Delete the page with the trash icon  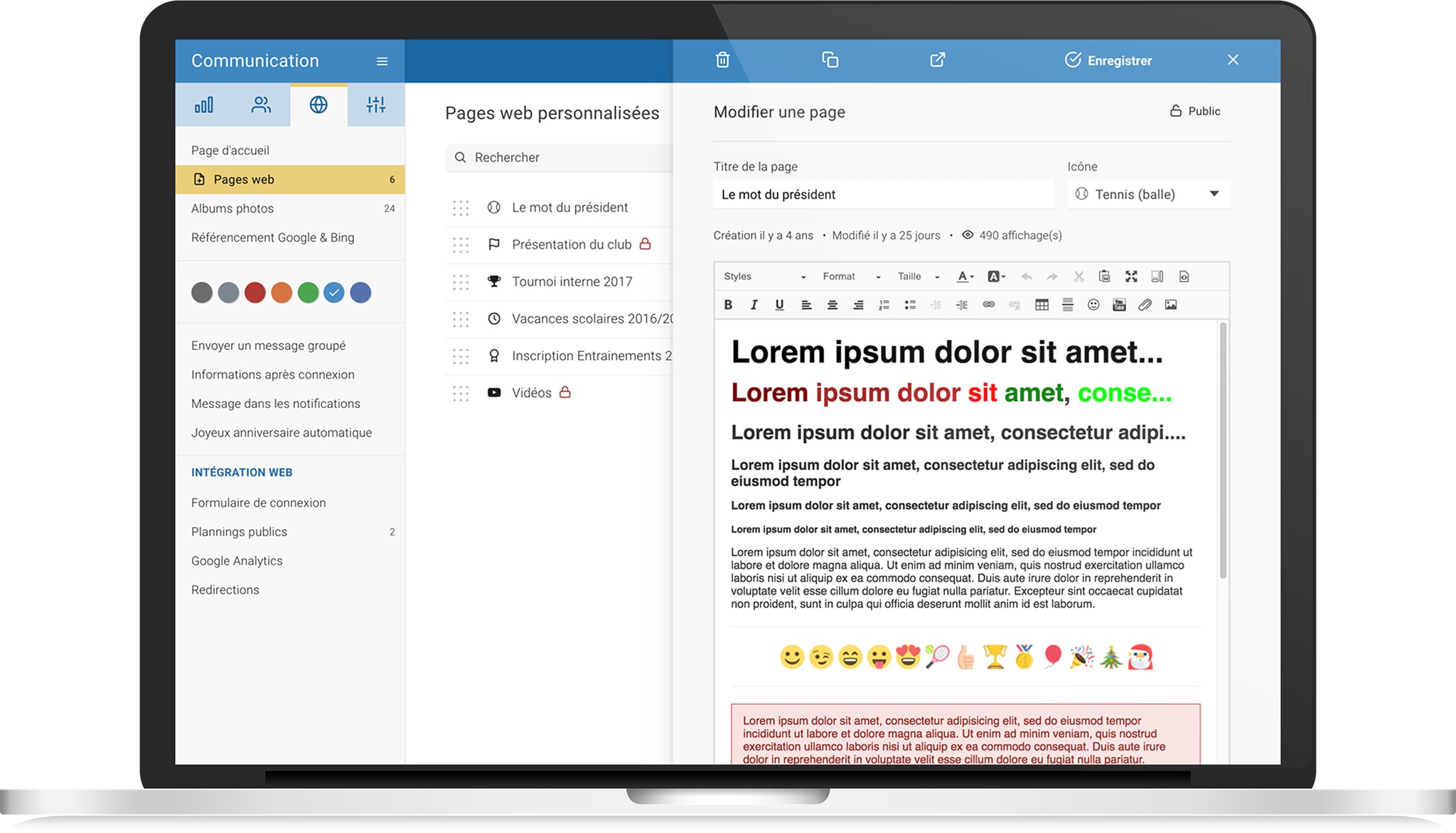pos(722,60)
